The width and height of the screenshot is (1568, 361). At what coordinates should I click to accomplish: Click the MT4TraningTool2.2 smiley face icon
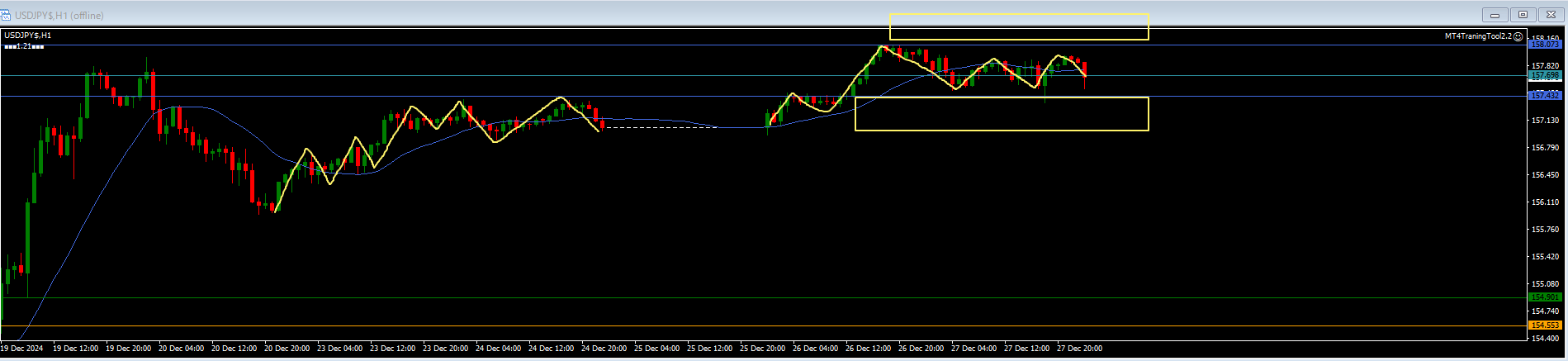pos(1518,36)
